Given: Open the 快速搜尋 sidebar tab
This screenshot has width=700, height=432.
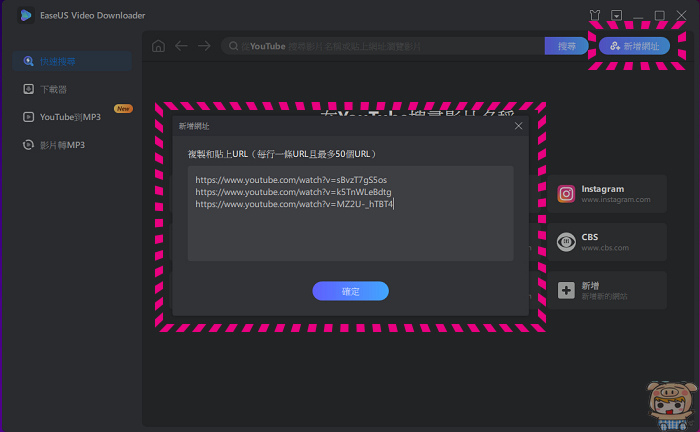Looking at the screenshot, I should [72, 61].
